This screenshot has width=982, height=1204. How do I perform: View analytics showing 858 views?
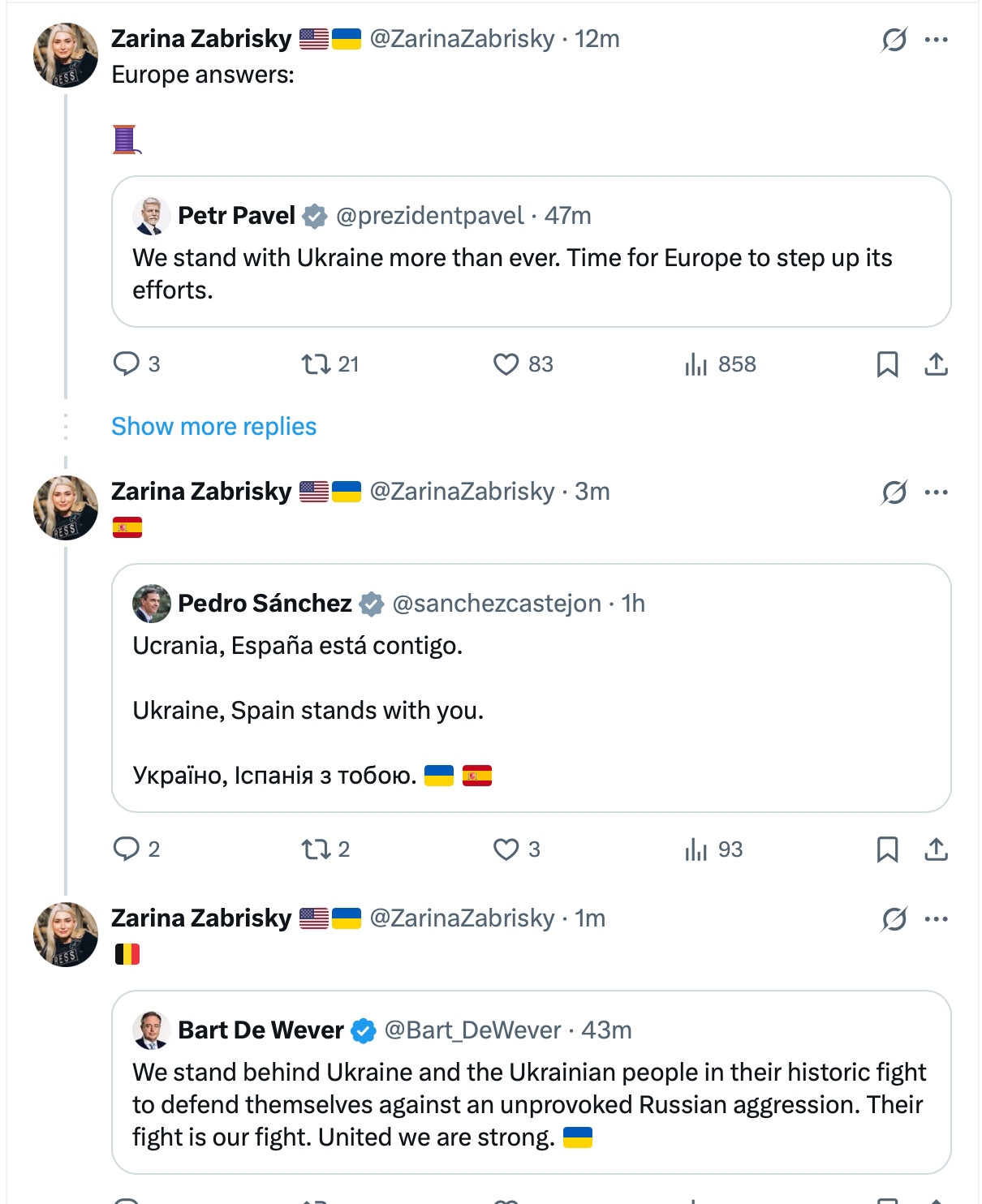pos(696,364)
